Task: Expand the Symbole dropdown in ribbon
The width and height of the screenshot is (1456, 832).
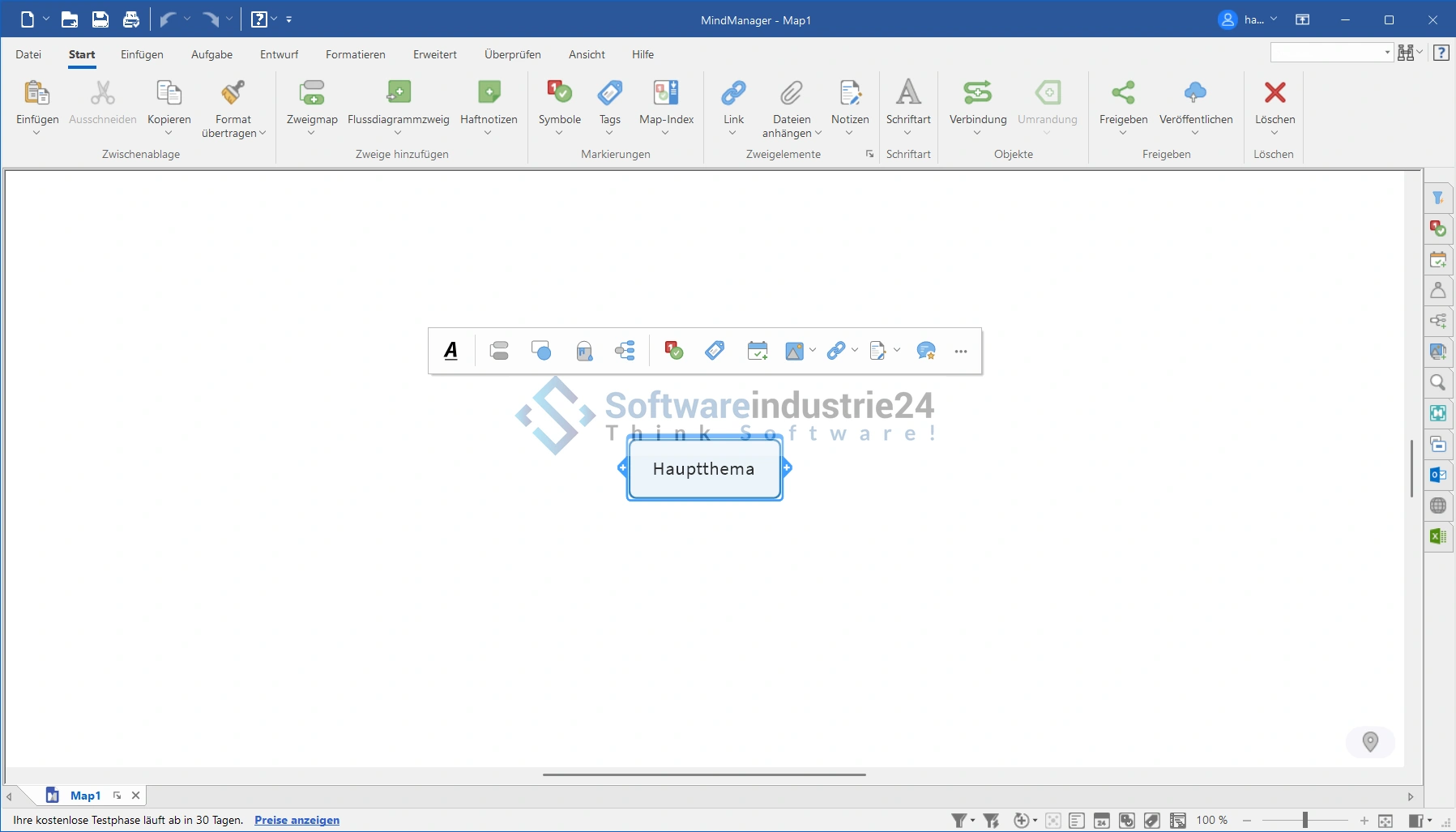Action: pyautogui.click(x=559, y=133)
